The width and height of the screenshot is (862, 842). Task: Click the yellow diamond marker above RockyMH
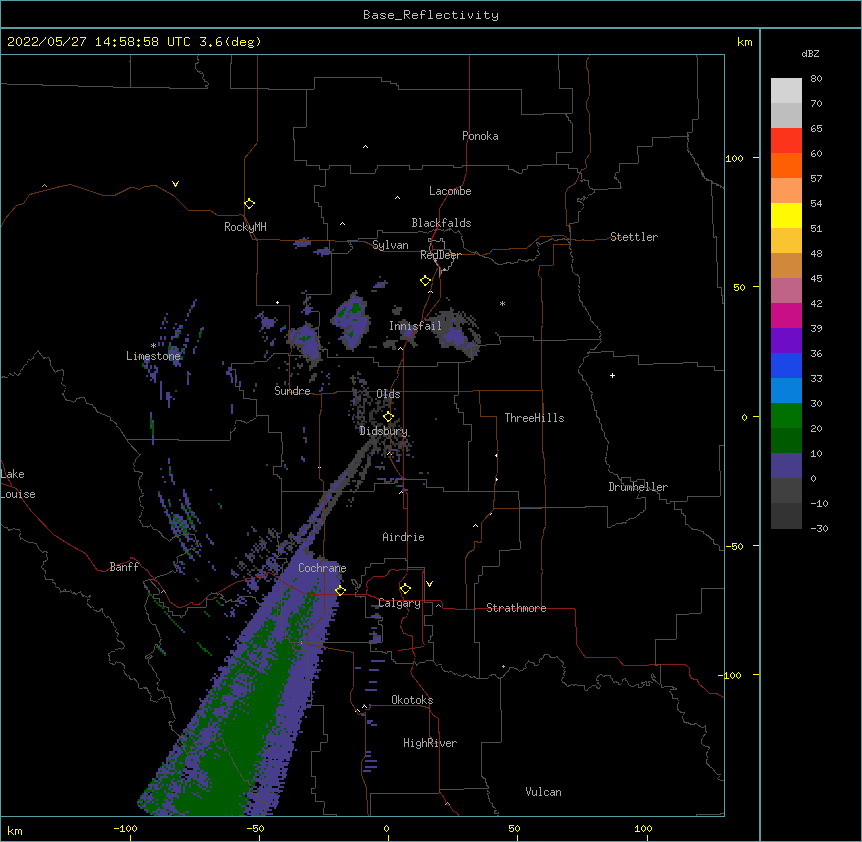249,204
